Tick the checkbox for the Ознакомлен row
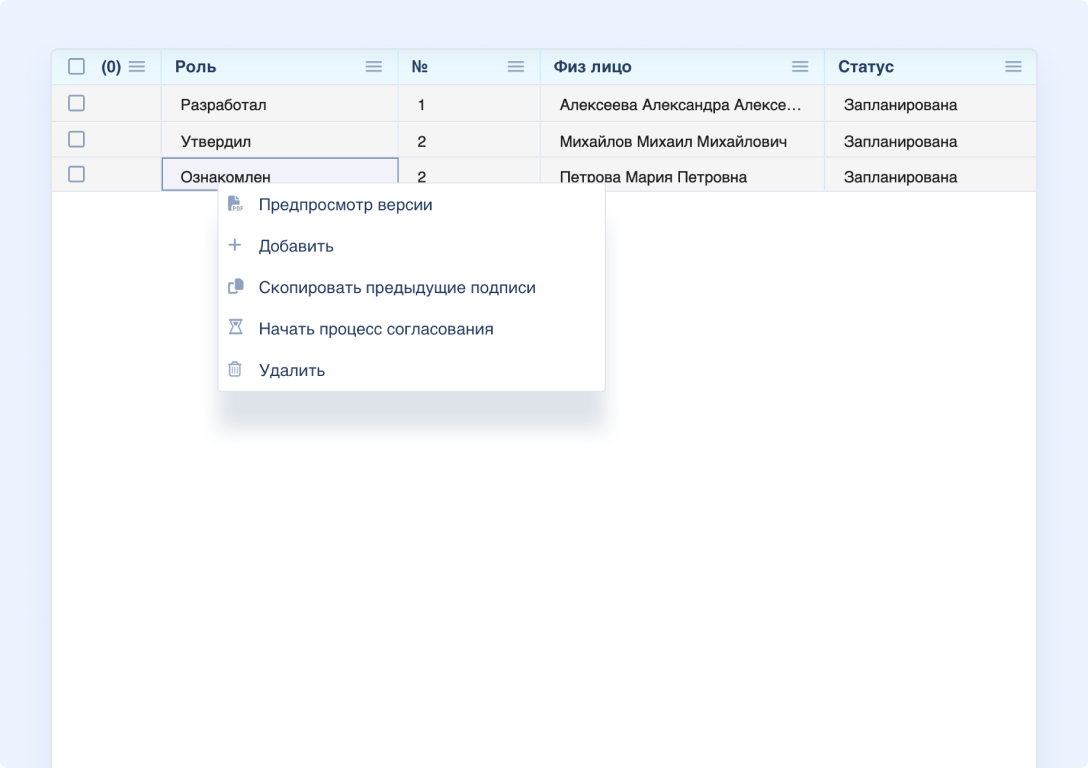The height and width of the screenshot is (768, 1088). 76,174
